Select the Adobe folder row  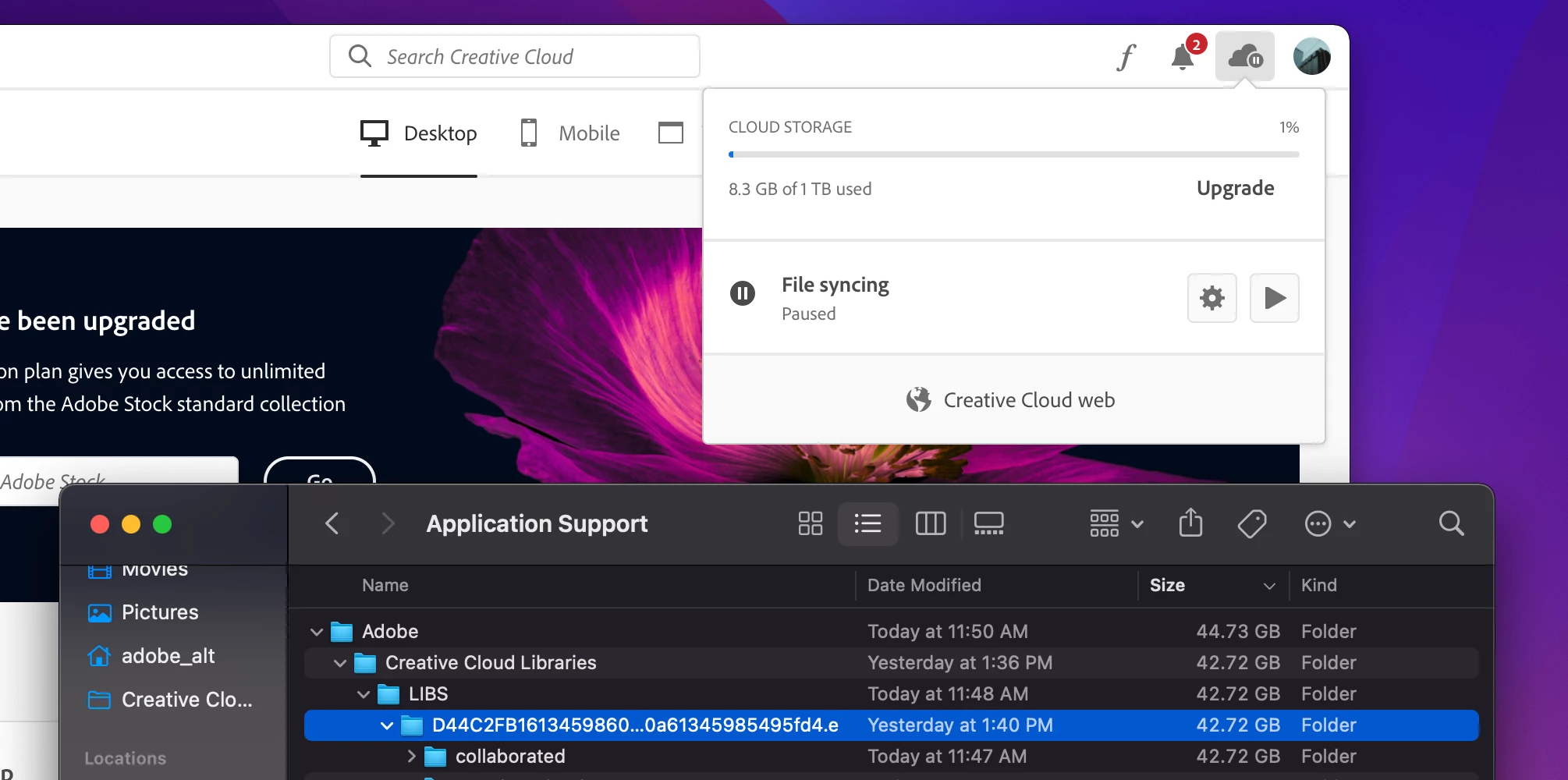892,632
